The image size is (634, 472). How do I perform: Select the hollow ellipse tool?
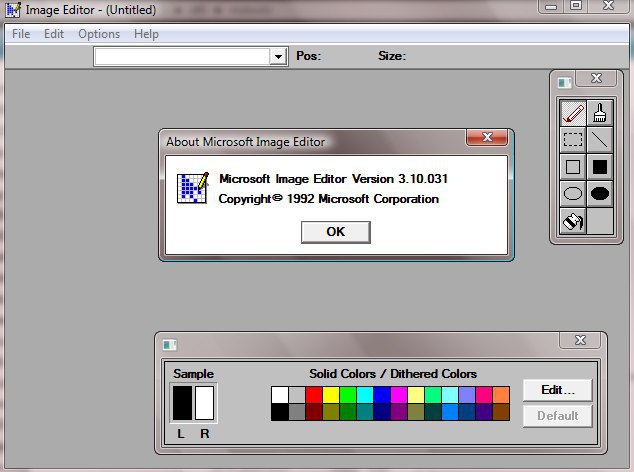[x=573, y=193]
